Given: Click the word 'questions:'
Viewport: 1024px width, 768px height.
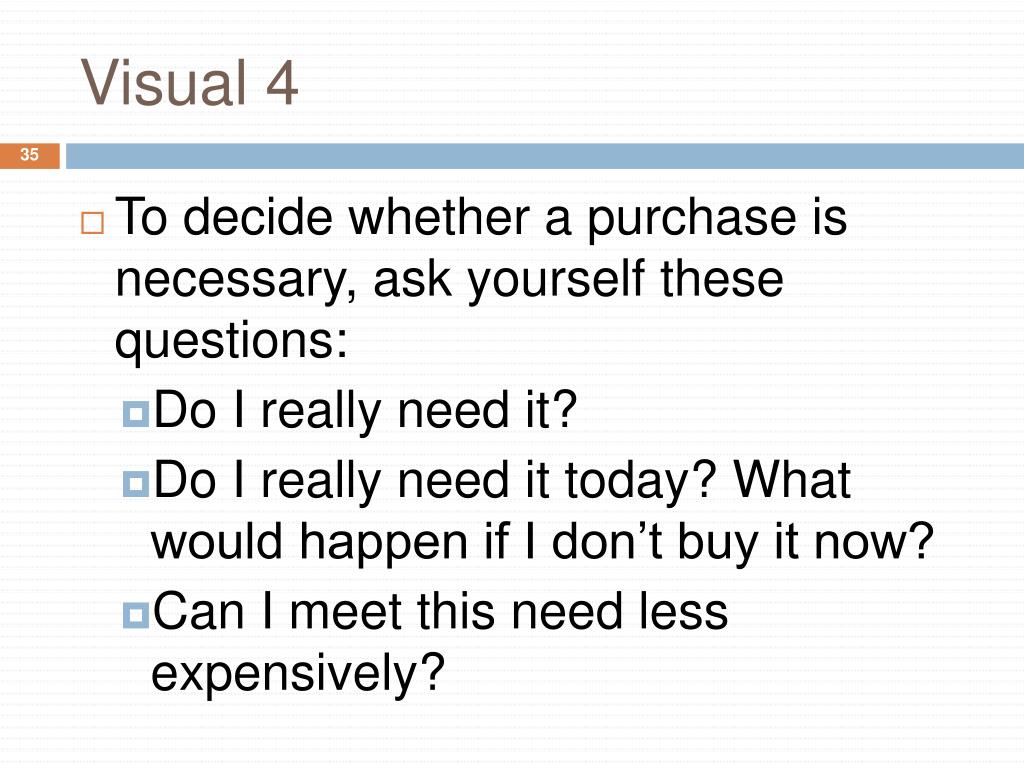Looking at the screenshot, I should click(231, 342).
